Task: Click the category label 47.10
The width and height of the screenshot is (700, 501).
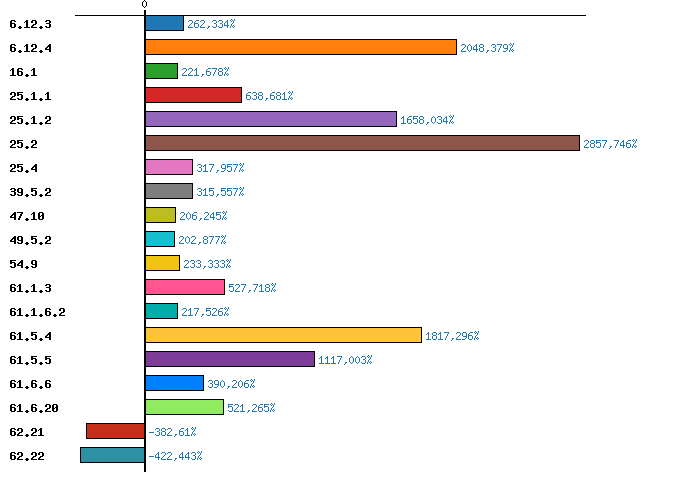Action: [26, 216]
